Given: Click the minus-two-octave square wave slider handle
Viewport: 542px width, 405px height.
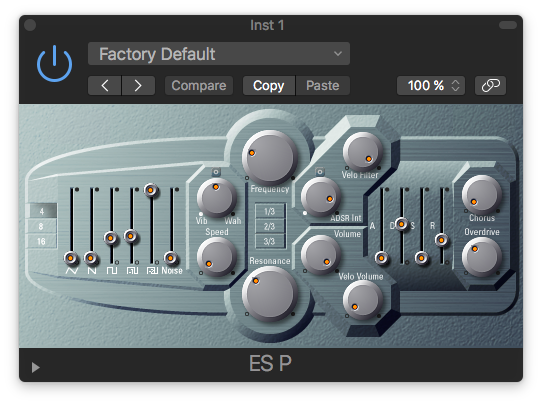Looking at the screenshot, I should point(151,190).
